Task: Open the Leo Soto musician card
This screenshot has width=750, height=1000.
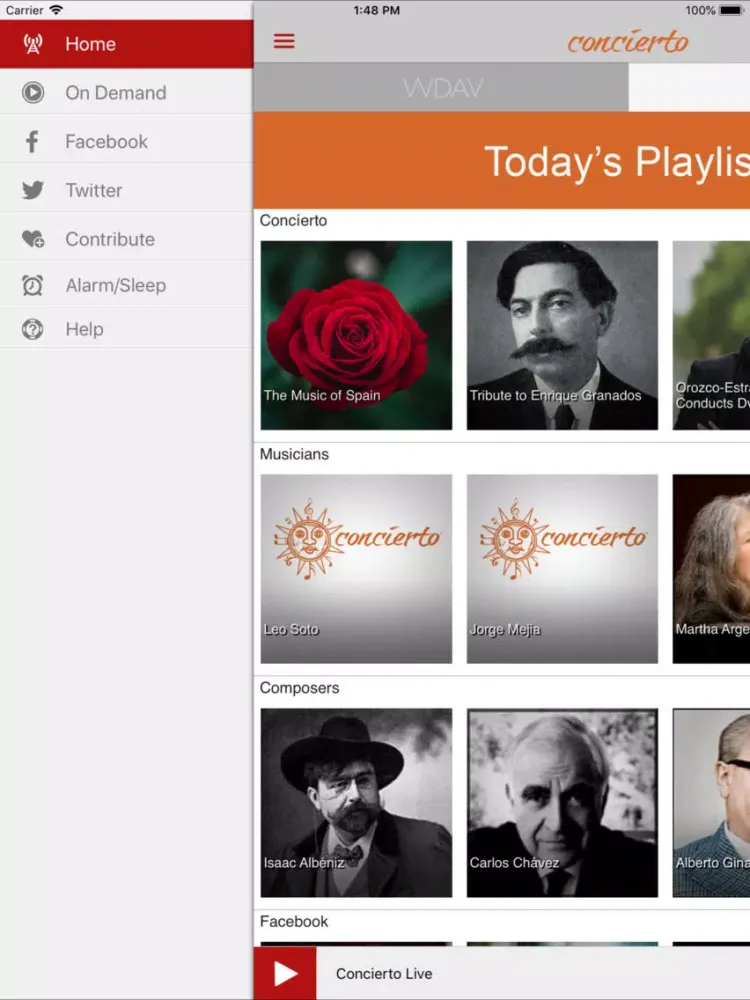Action: coord(356,569)
